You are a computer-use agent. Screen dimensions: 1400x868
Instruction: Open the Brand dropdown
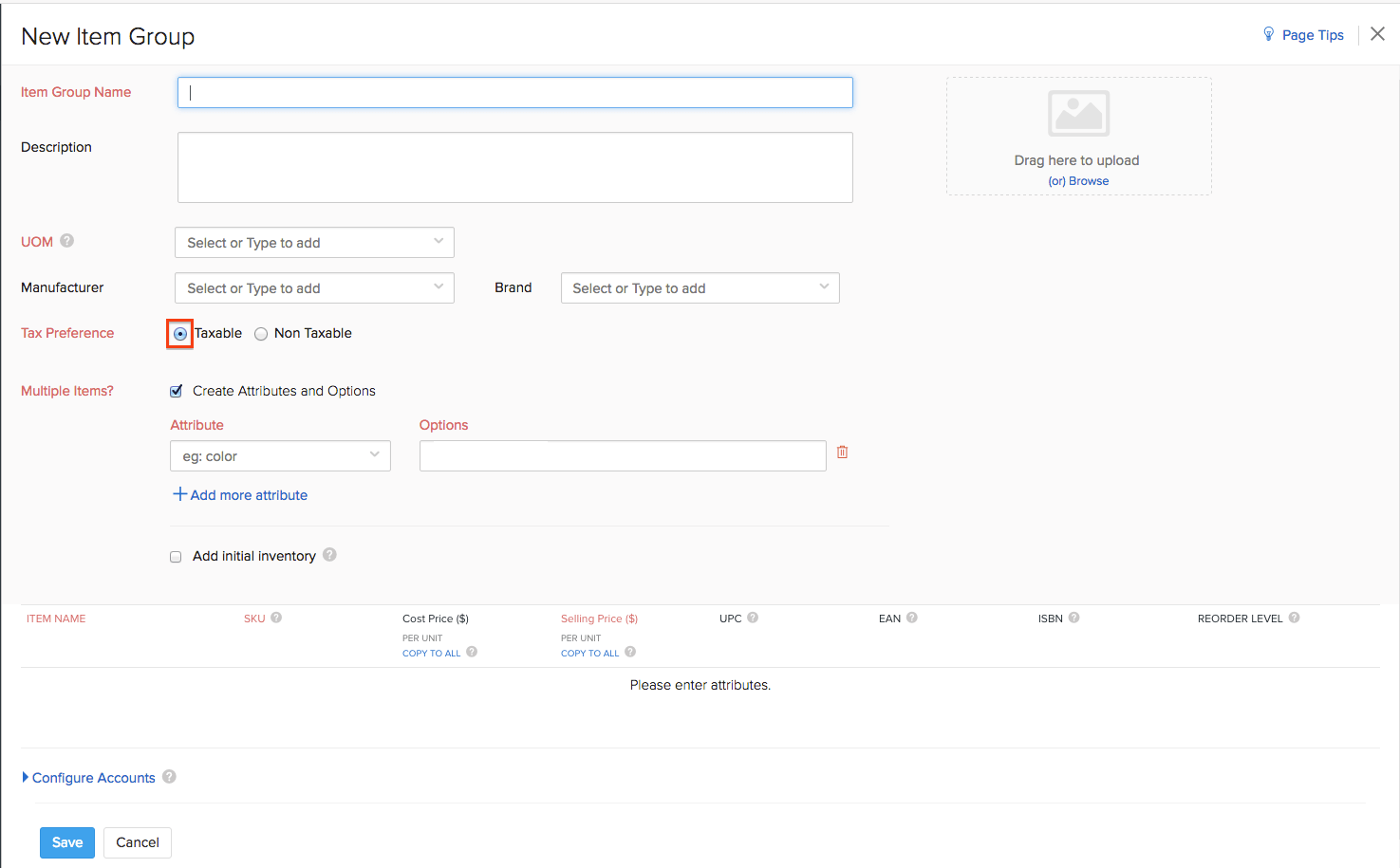pos(700,288)
